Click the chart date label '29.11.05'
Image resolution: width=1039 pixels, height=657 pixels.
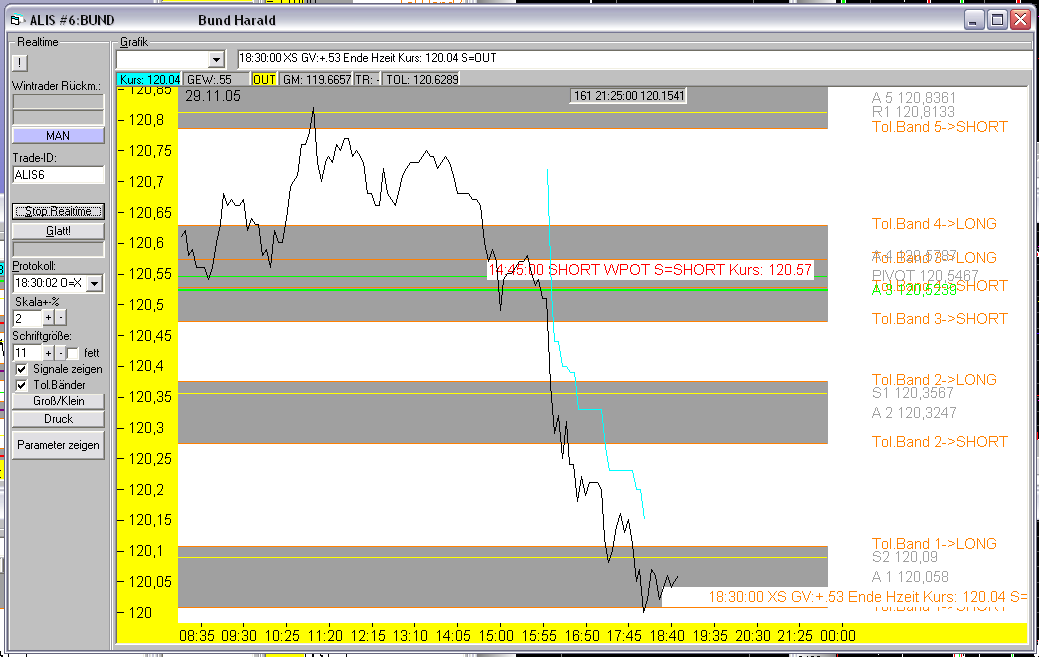coord(213,96)
